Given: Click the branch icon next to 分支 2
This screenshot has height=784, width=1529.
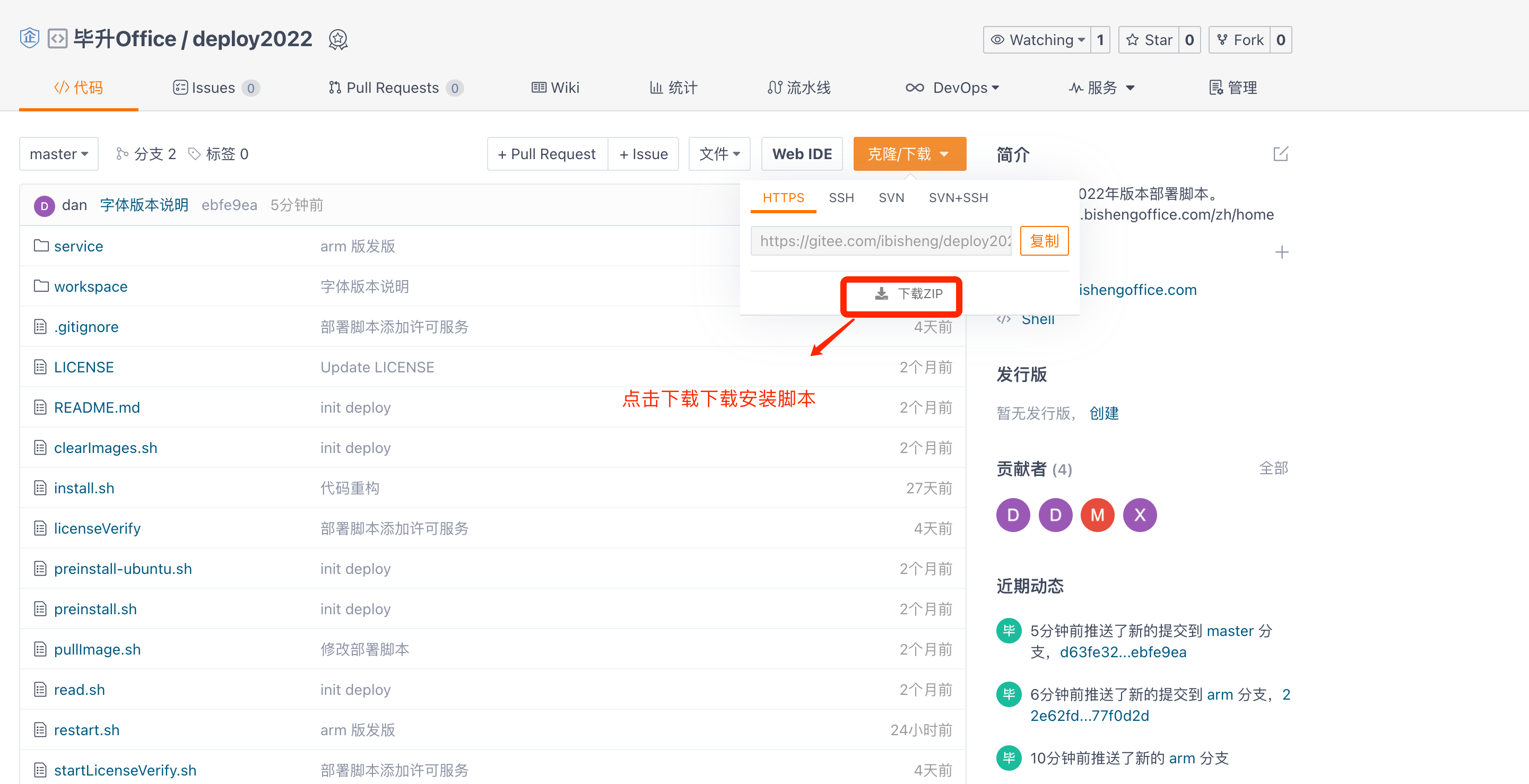Looking at the screenshot, I should pos(121,154).
